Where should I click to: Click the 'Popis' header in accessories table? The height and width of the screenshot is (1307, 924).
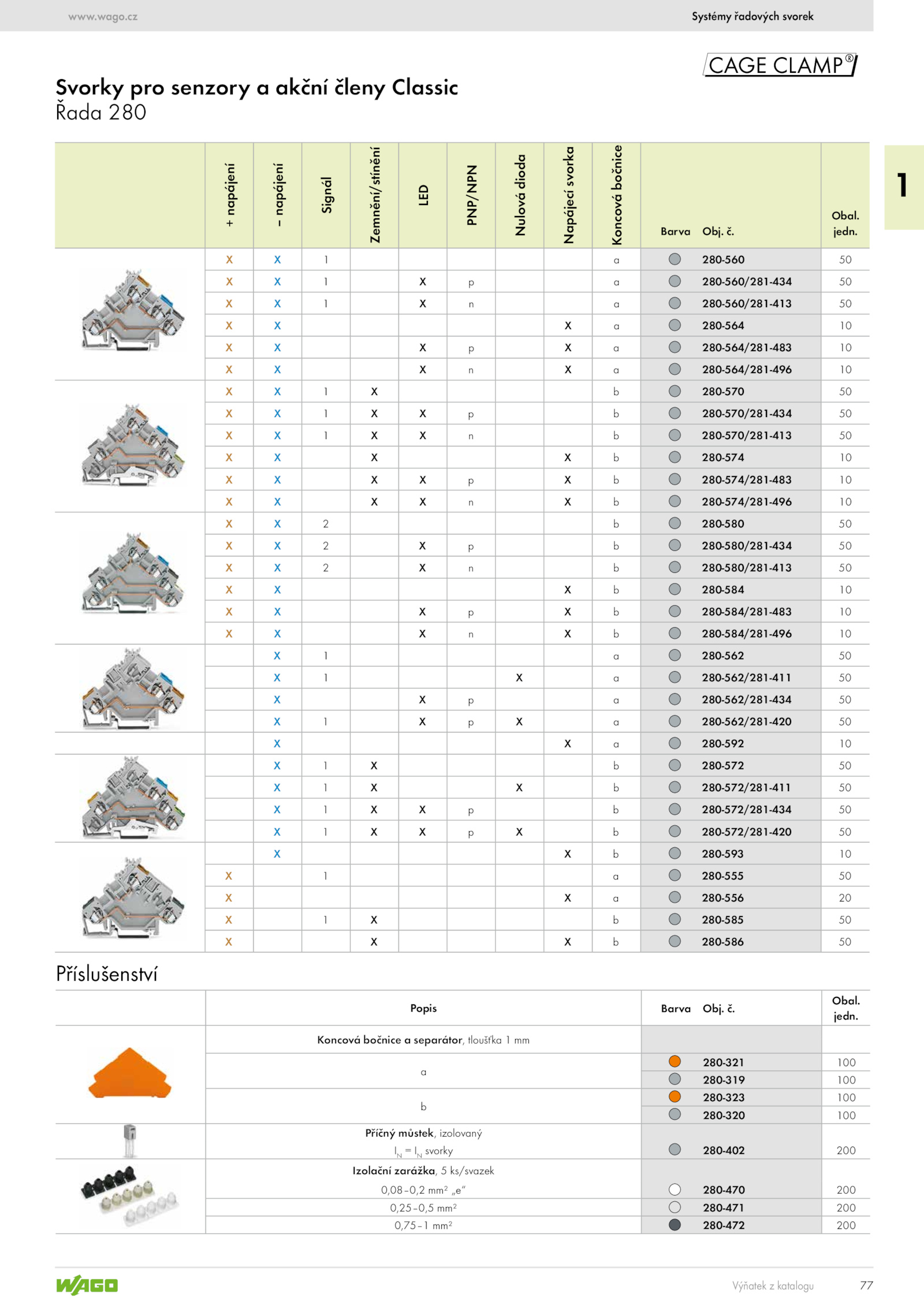tap(423, 1008)
